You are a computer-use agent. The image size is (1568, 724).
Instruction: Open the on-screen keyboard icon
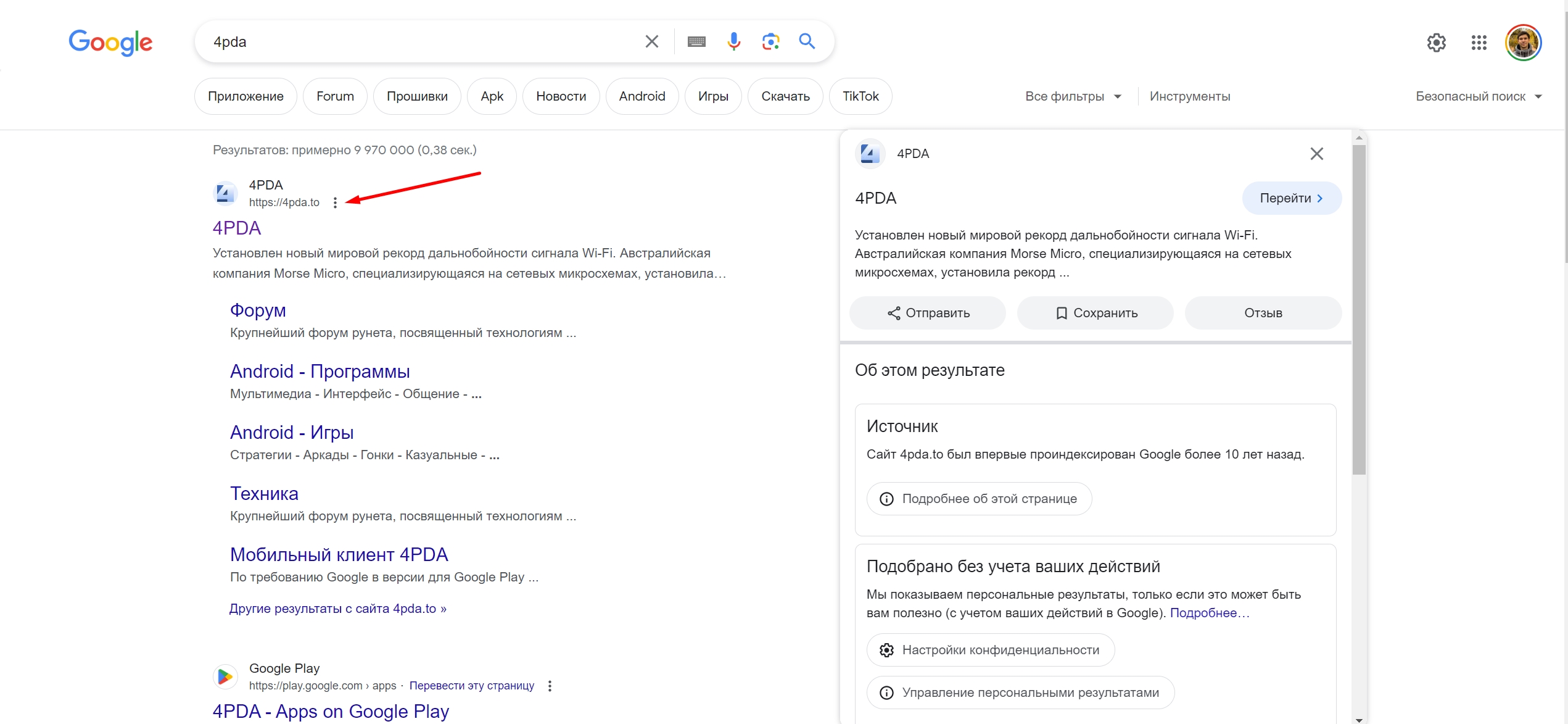click(696, 41)
